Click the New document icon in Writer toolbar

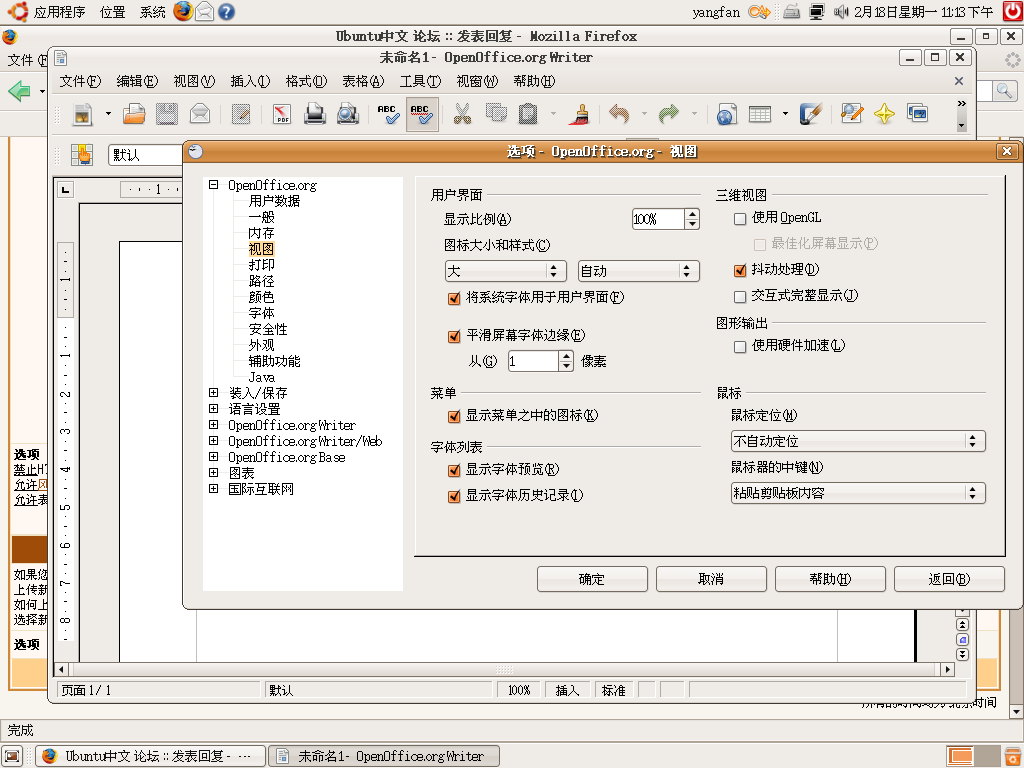[x=82, y=114]
